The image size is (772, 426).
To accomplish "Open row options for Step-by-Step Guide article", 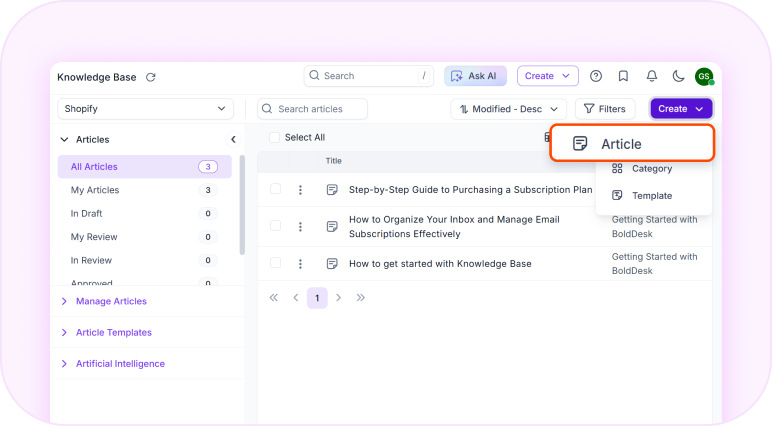I will tap(300, 190).
